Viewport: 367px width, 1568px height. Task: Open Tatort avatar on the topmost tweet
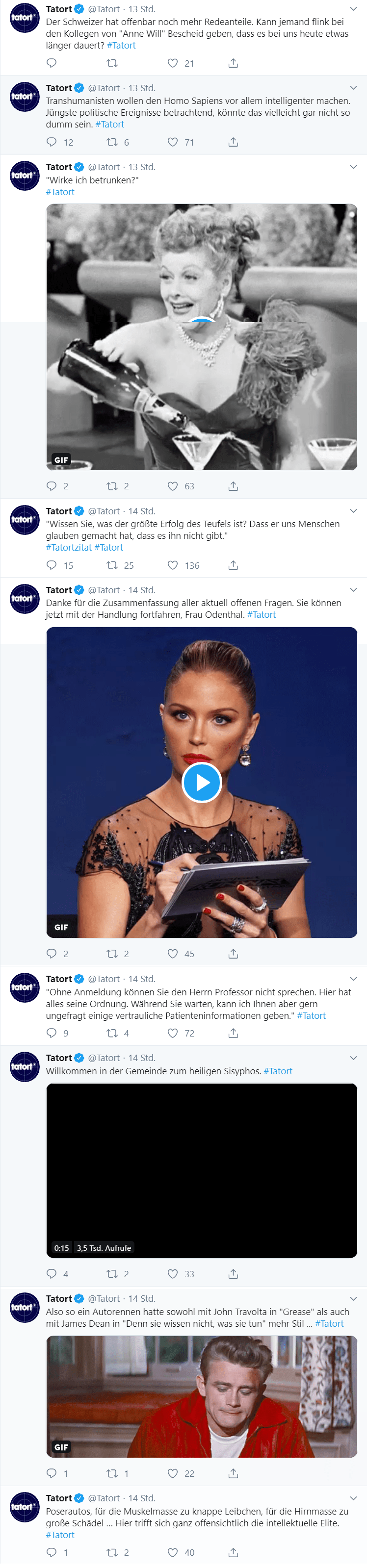(x=25, y=18)
